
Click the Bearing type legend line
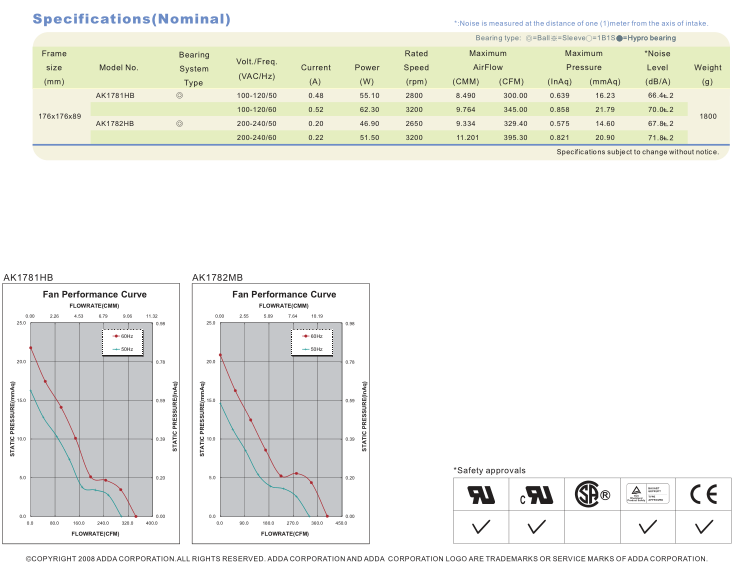pyautogui.click(x=575, y=38)
